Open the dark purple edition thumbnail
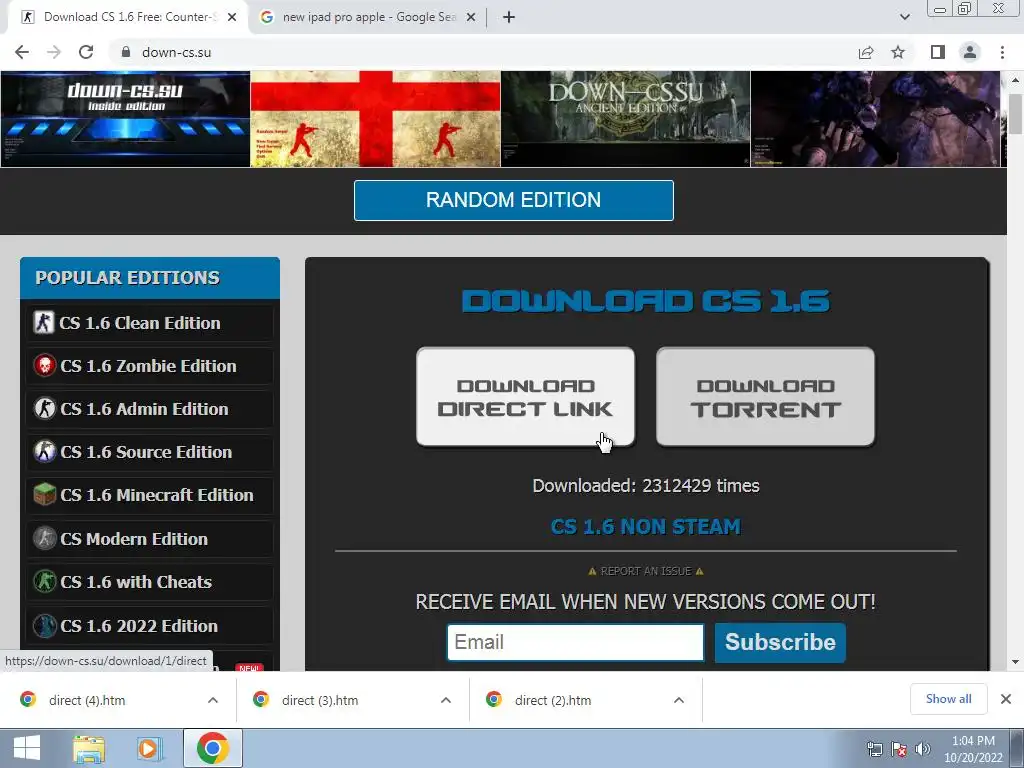 click(x=875, y=119)
